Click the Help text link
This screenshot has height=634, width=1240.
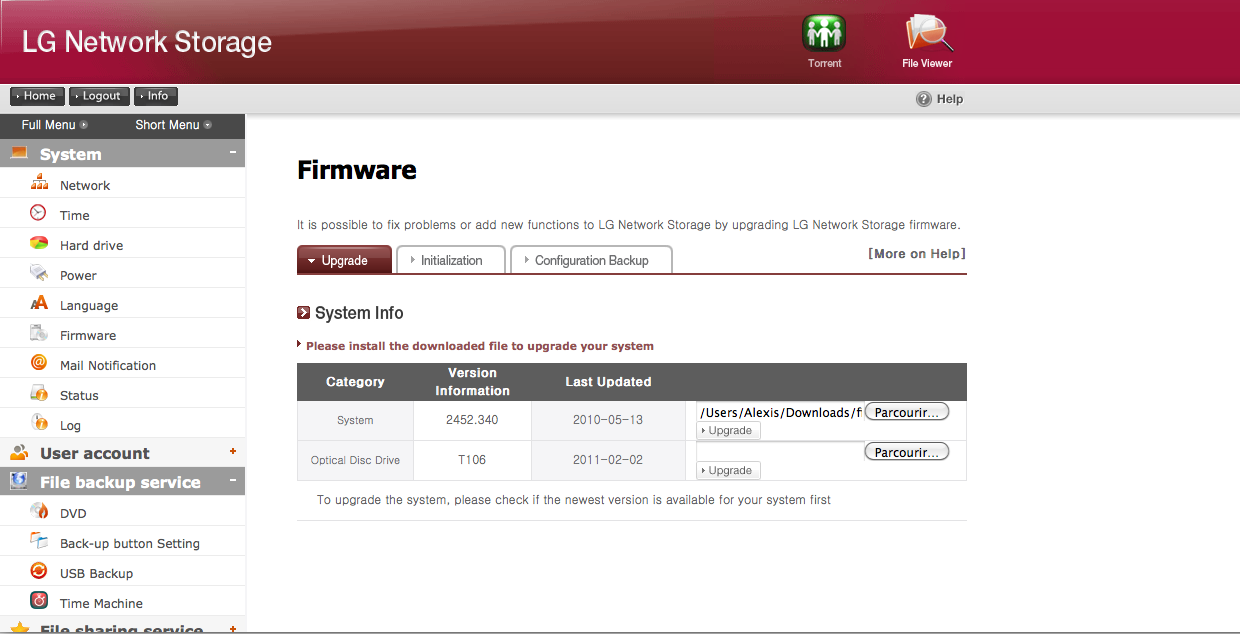pyautogui.click(x=950, y=99)
